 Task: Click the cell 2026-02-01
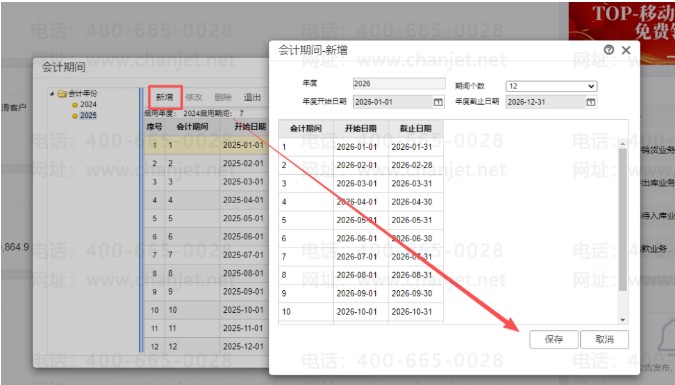(x=361, y=165)
